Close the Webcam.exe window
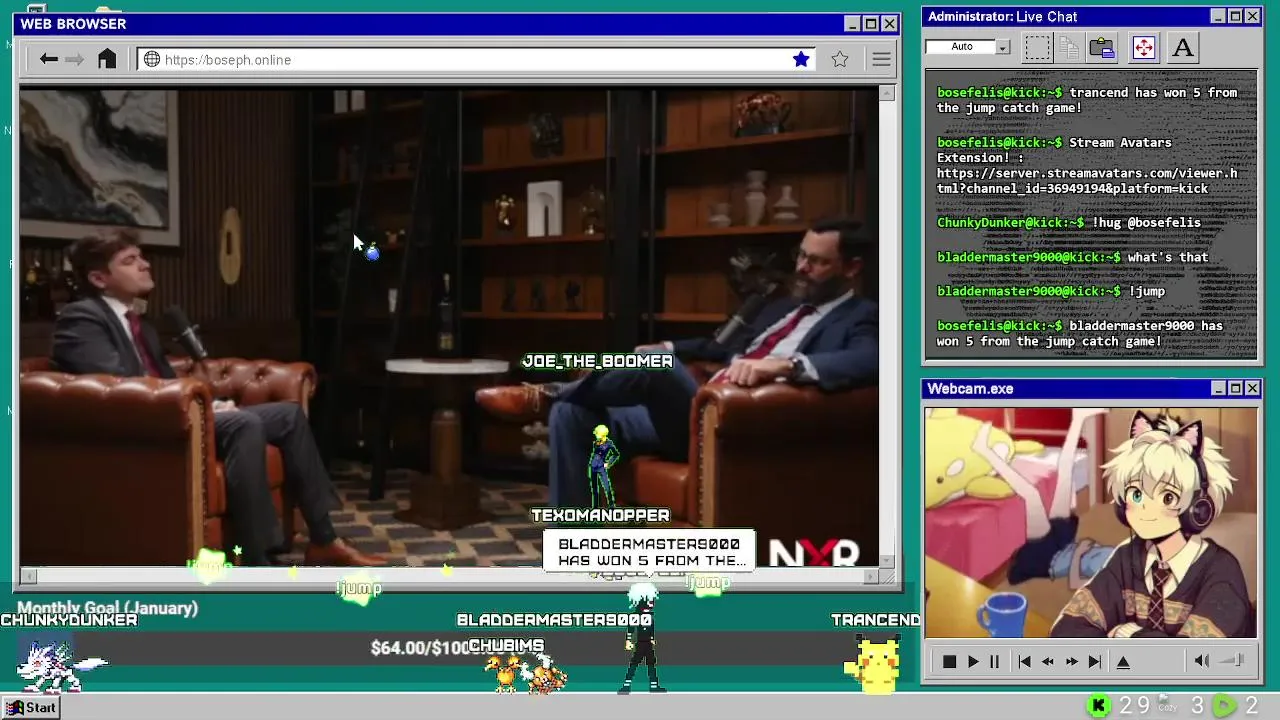This screenshot has width=1280, height=720. 1252,388
